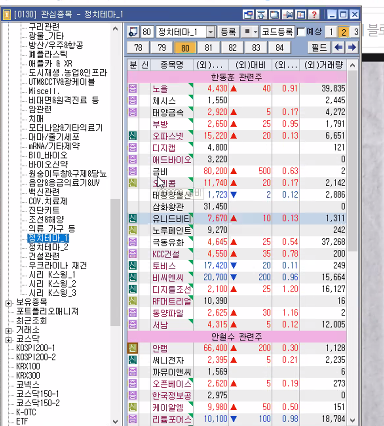
Task: Click the stock table scroll-down arrow
Action: pos(352,420)
